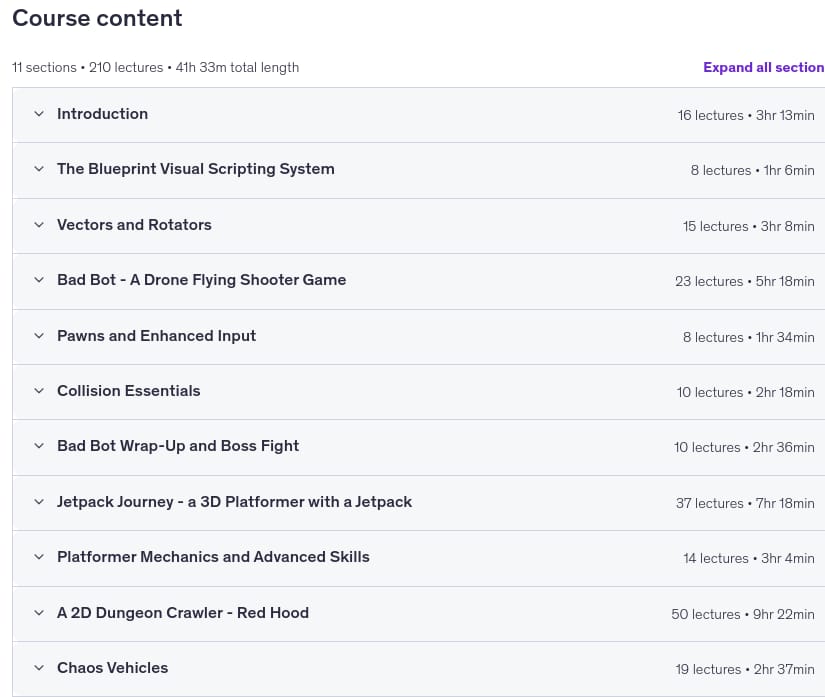Open Jetpack Journey - a 3D Platformer title
This screenshot has width=825, height=697.
(x=235, y=502)
